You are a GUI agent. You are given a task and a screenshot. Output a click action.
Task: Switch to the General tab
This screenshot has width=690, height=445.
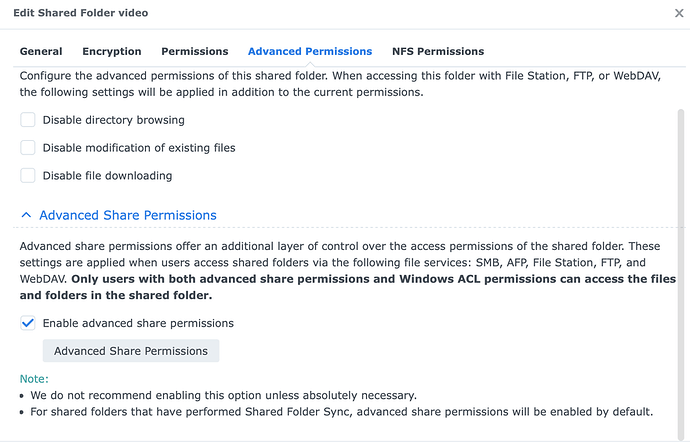41,51
